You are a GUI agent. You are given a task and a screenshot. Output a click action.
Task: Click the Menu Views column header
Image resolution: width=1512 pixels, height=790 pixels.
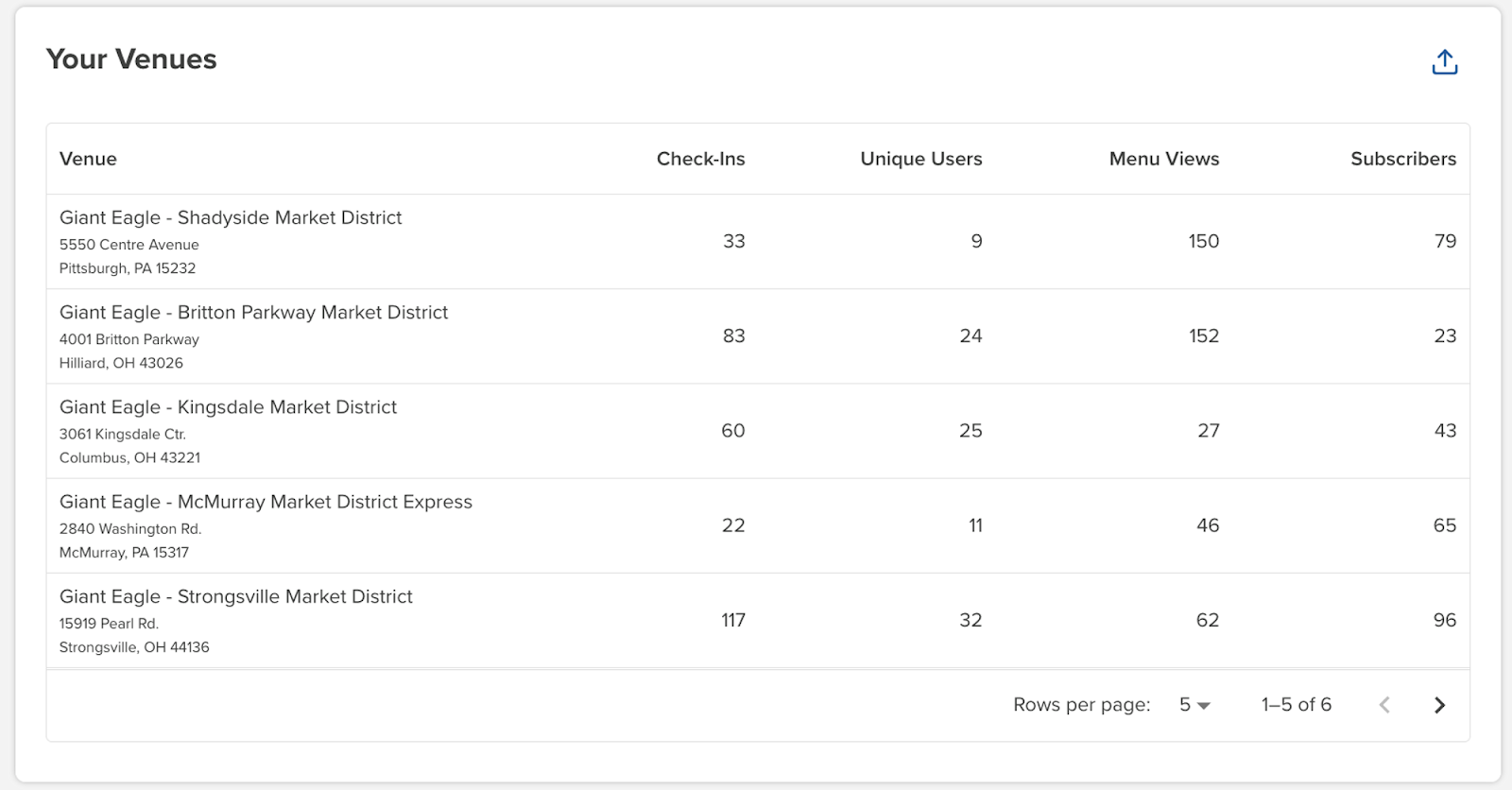(x=1163, y=159)
